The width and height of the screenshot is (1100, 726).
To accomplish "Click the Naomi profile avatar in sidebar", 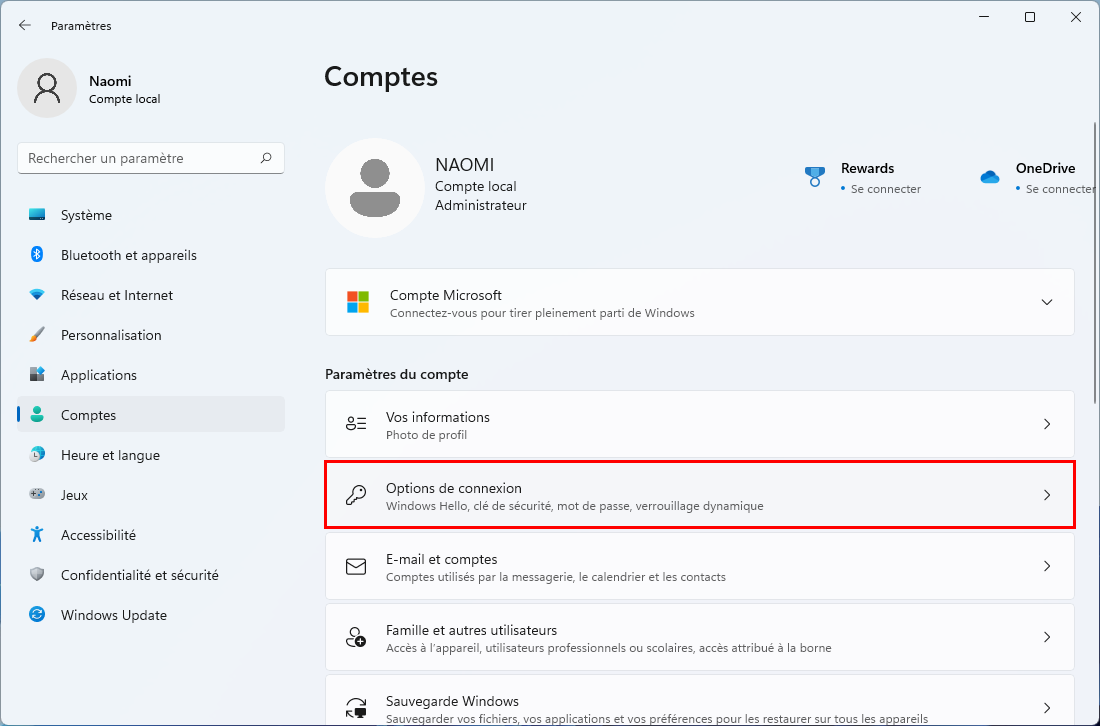I will (47, 88).
